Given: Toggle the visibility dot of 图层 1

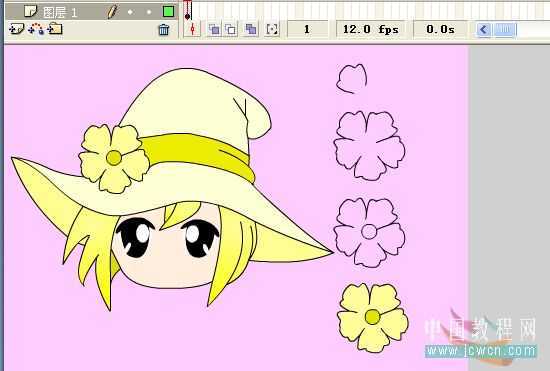Looking at the screenshot, I should tap(130, 12).
